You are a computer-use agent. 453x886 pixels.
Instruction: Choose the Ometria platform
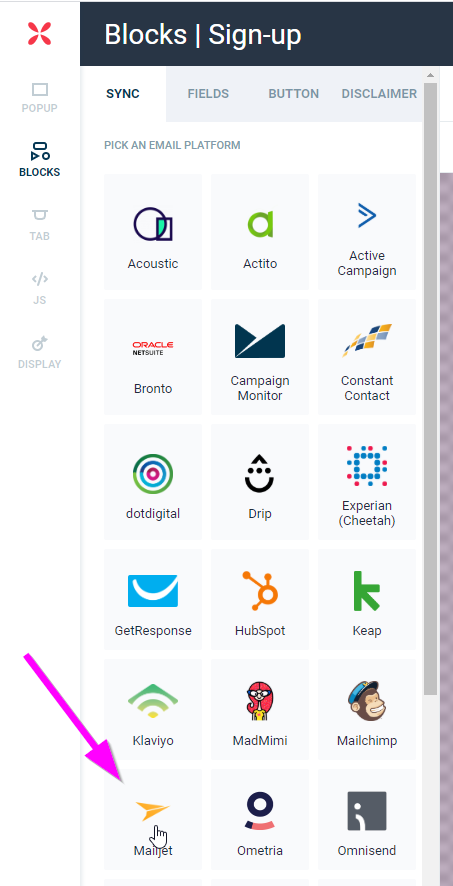pos(260,819)
